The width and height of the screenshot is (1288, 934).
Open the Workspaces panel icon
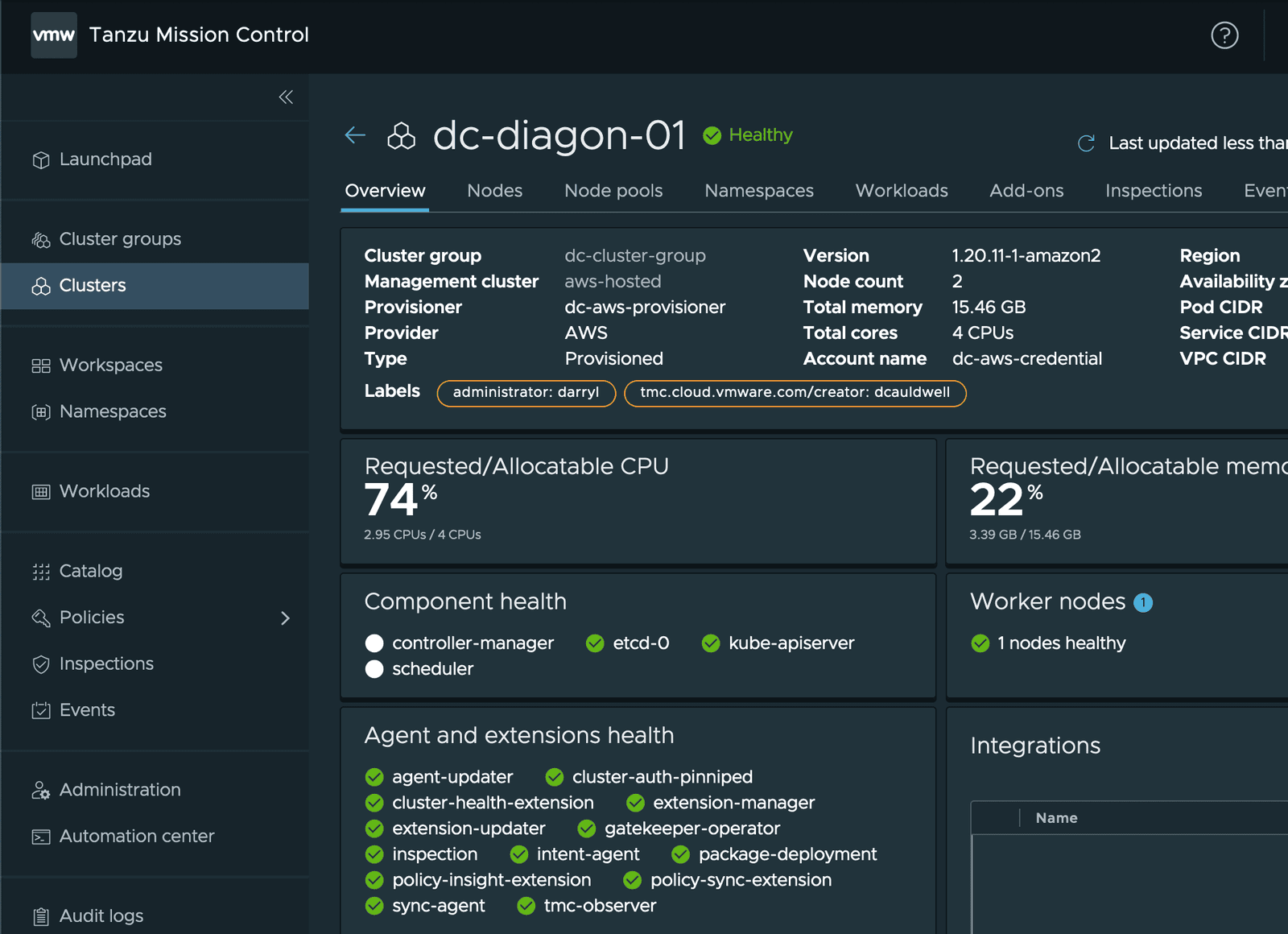tap(41, 365)
